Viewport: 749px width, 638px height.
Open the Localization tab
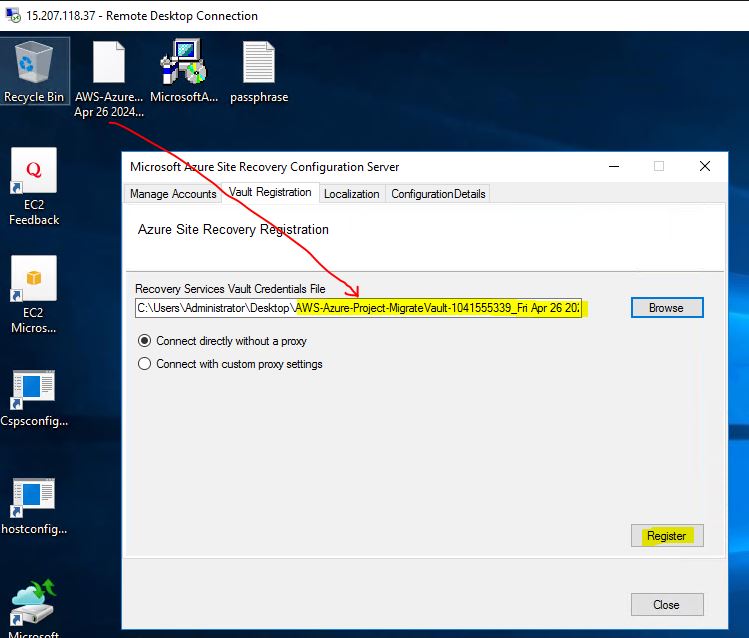(352, 194)
